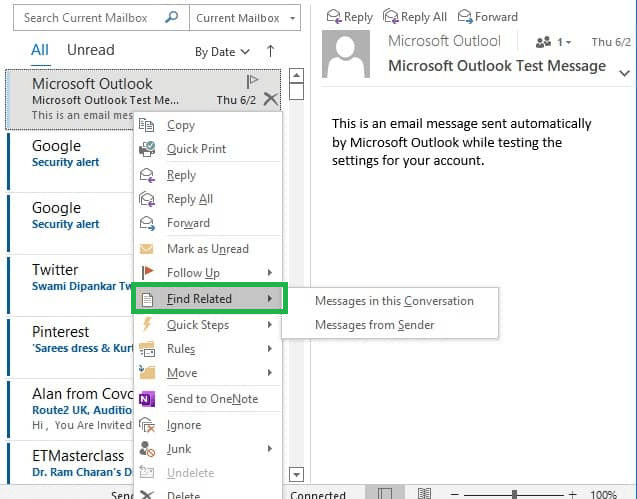Click the Mark as Unread envelope icon
637x499 pixels.
tap(147, 249)
